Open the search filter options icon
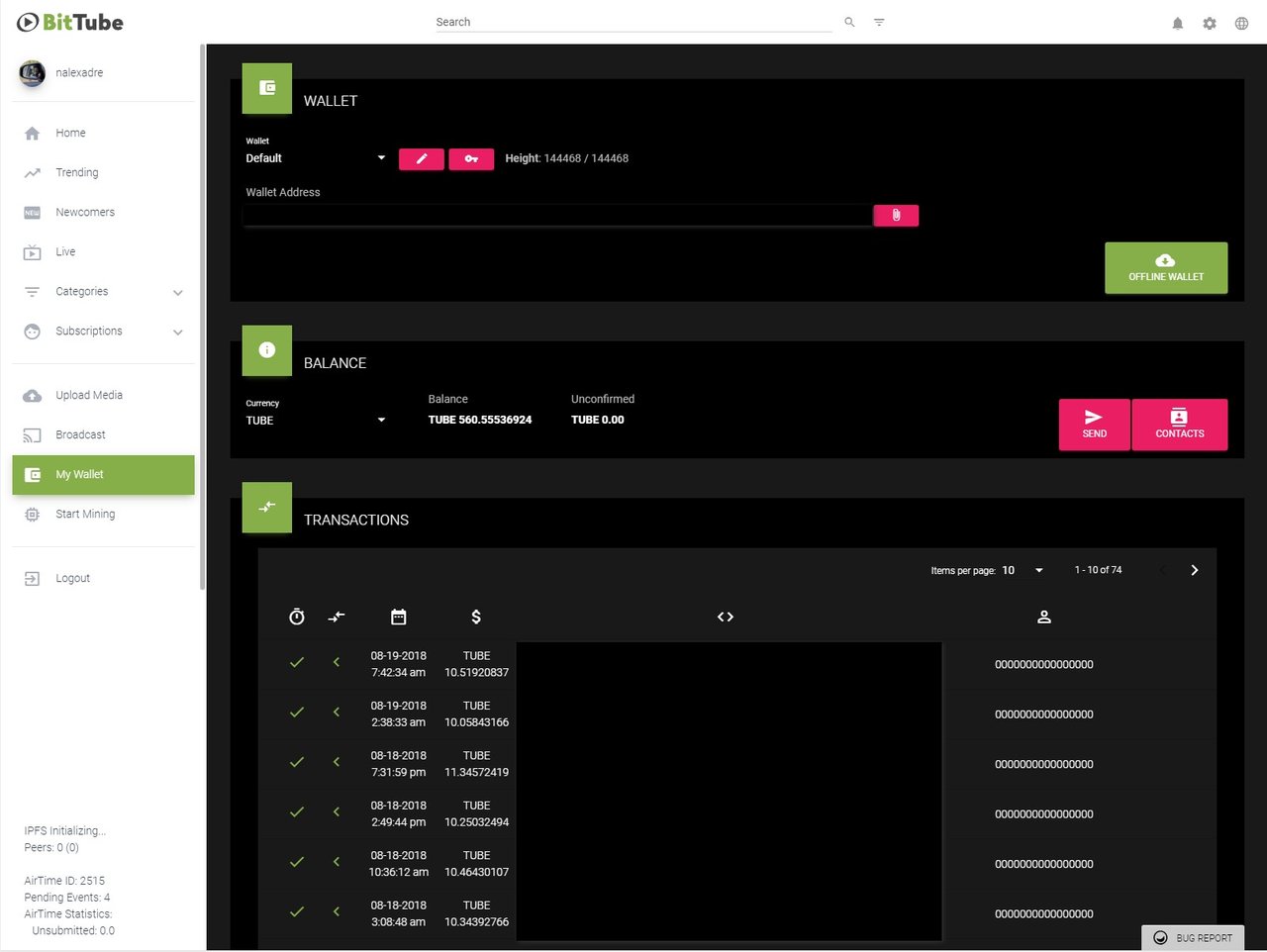 click(x=879, y=22)
